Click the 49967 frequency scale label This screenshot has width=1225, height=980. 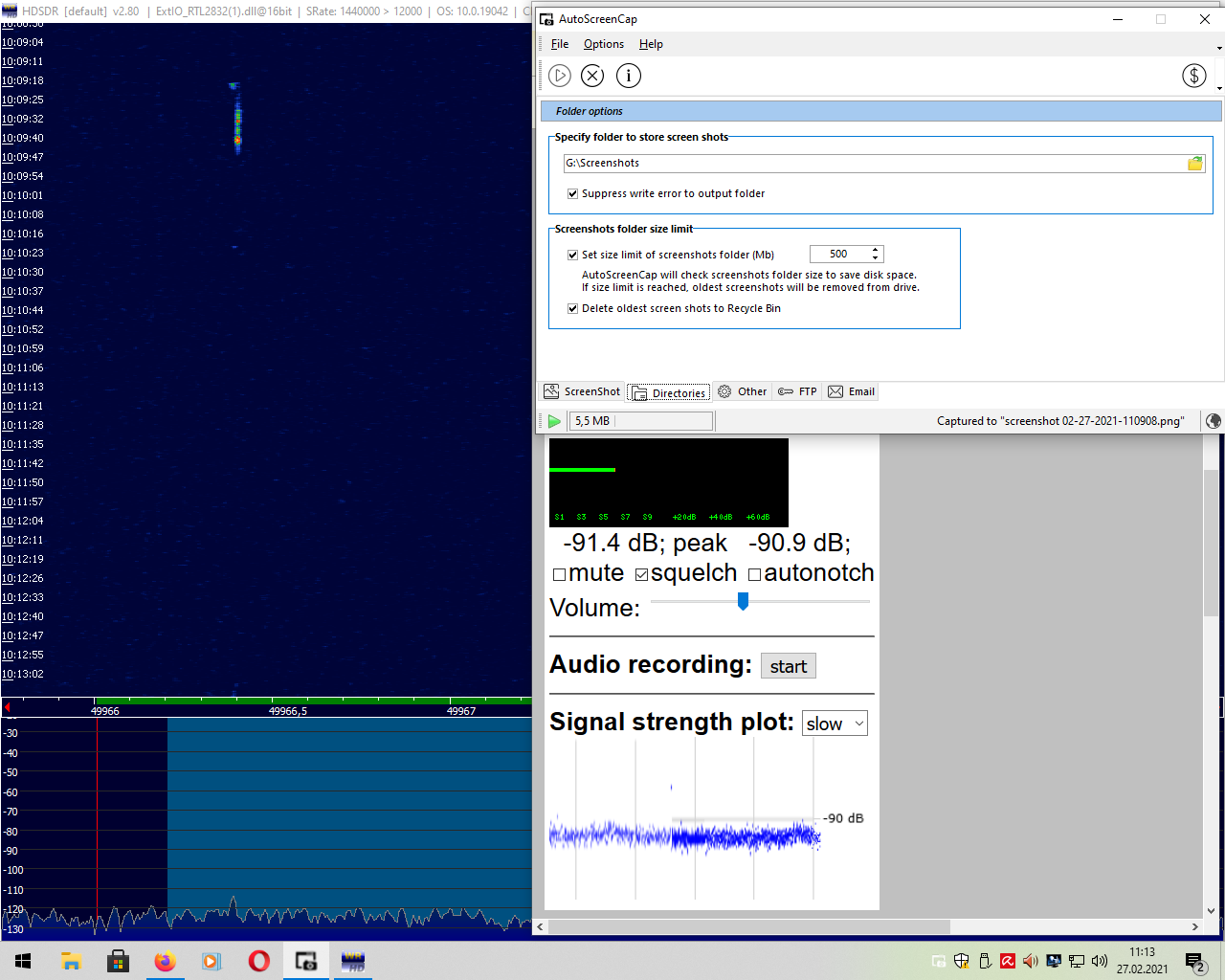coord(461,711)
